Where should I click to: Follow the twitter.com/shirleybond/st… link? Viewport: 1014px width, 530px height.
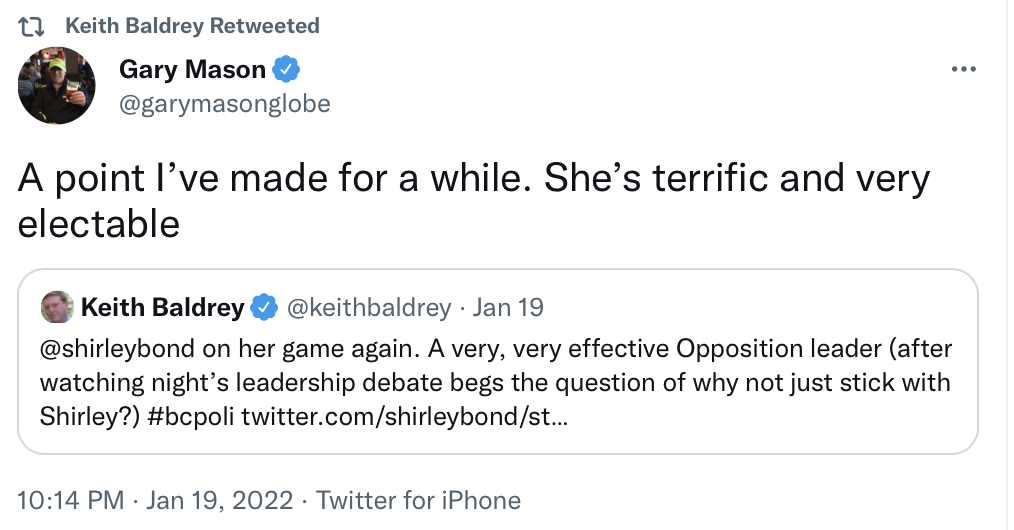click(405, 416)
